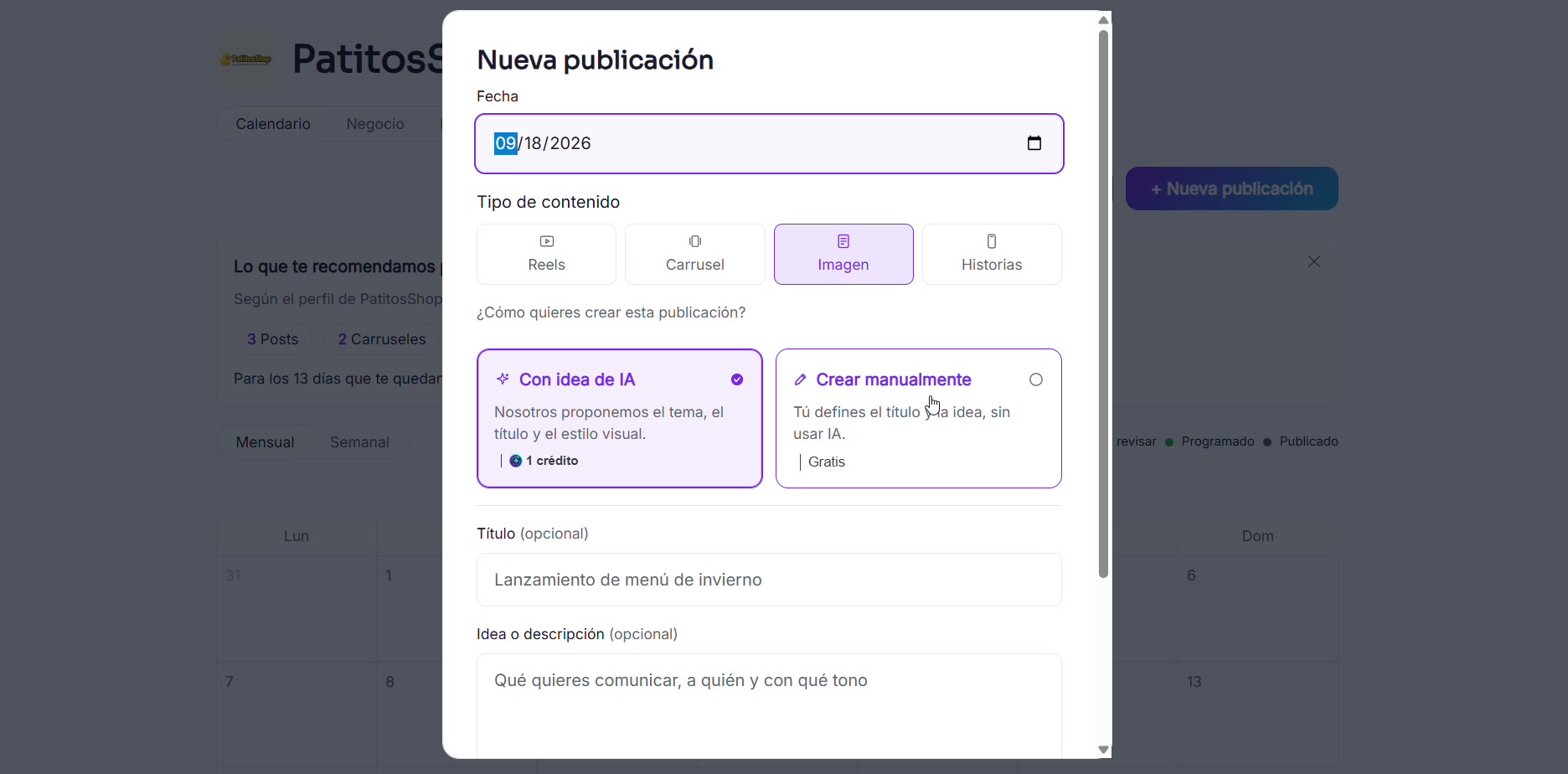Select the month part 09 in date
Image resolution: width=1568 pixels, height=774 pixels.
point(505,143)
